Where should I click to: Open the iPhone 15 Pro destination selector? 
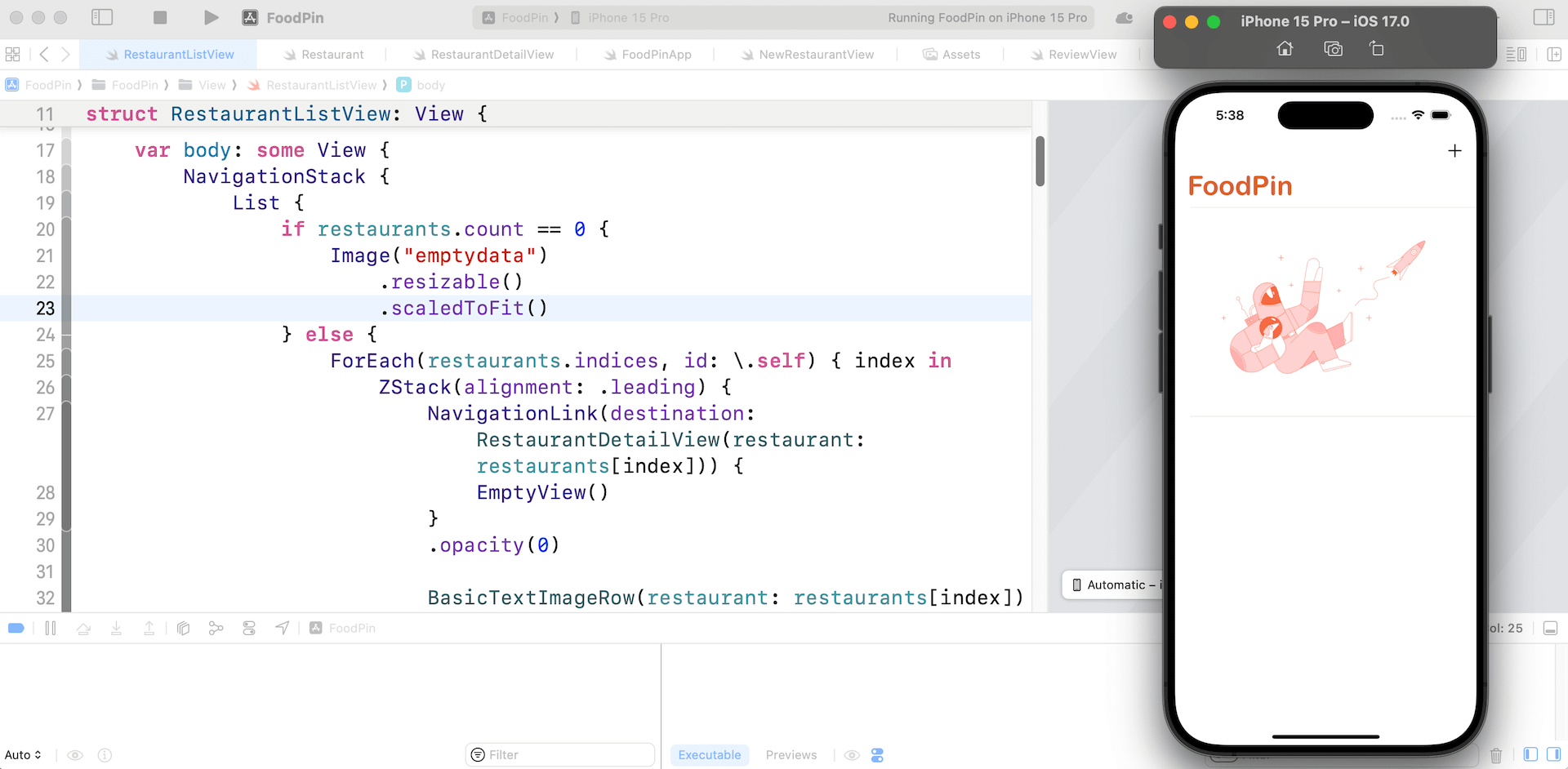click(x=627, y=17)
